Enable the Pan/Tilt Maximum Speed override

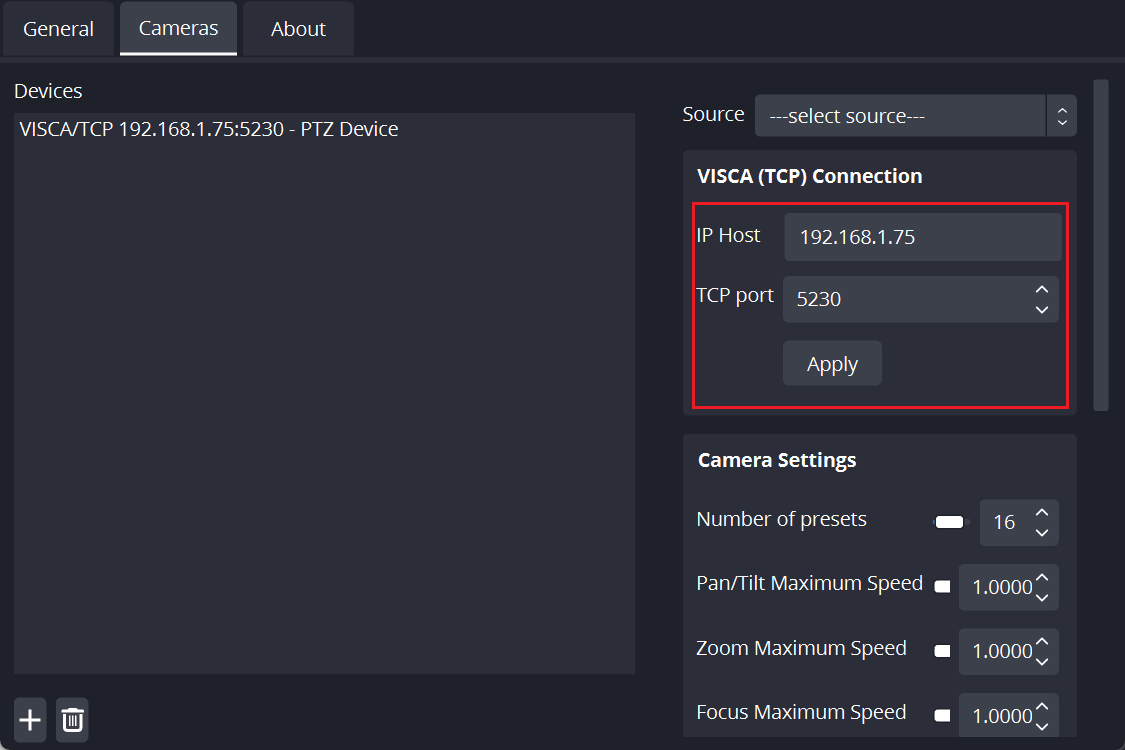click(x=941, y=587)
